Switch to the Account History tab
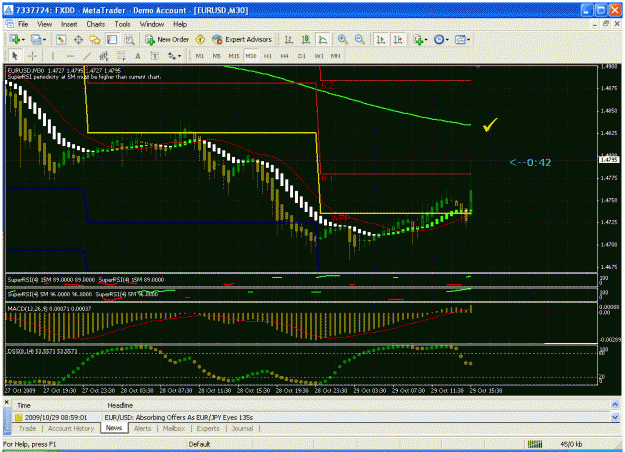The image size is (625, 452). tap(71, 428)
